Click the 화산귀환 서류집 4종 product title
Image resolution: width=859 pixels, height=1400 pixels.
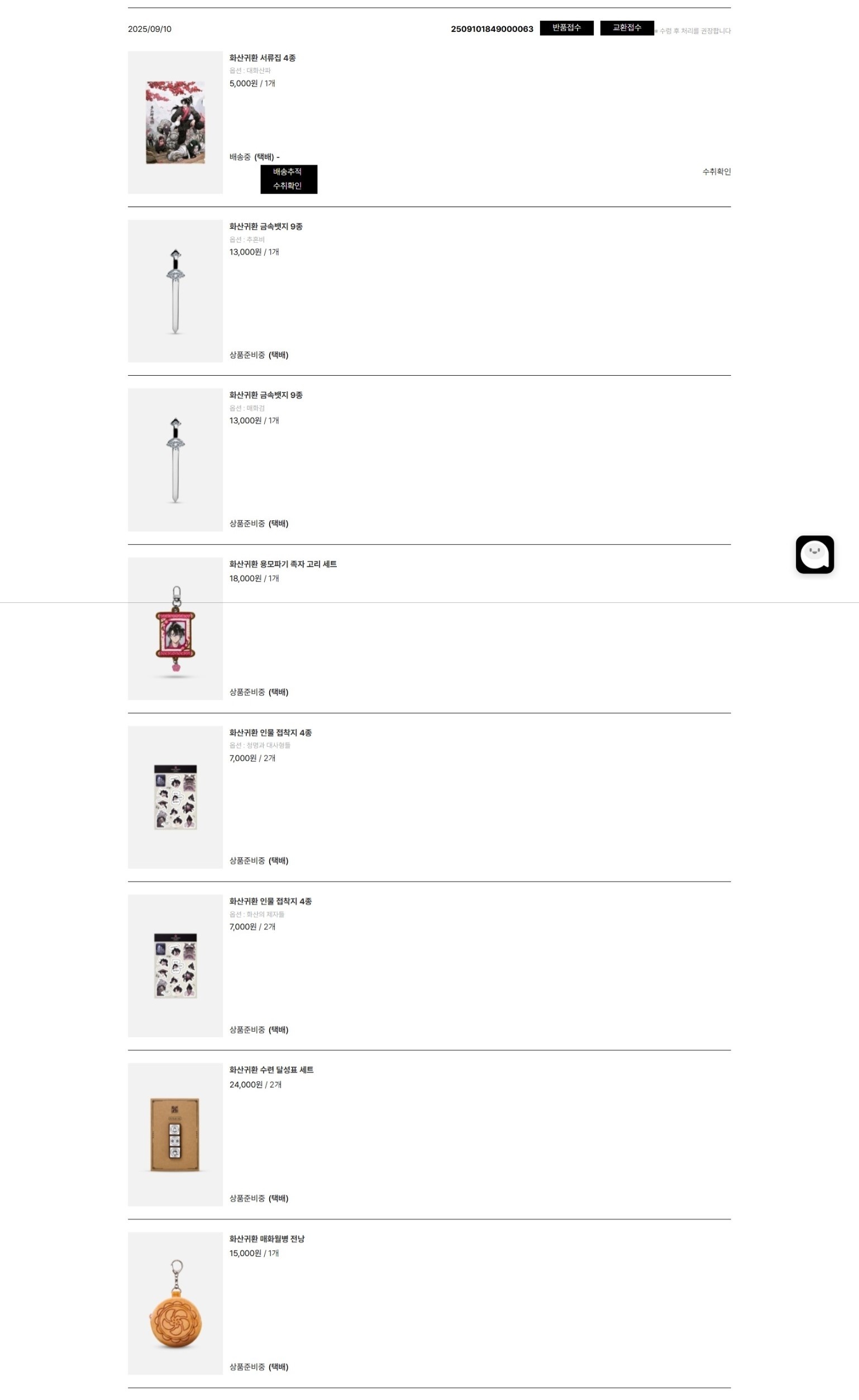tap(262, 58)
